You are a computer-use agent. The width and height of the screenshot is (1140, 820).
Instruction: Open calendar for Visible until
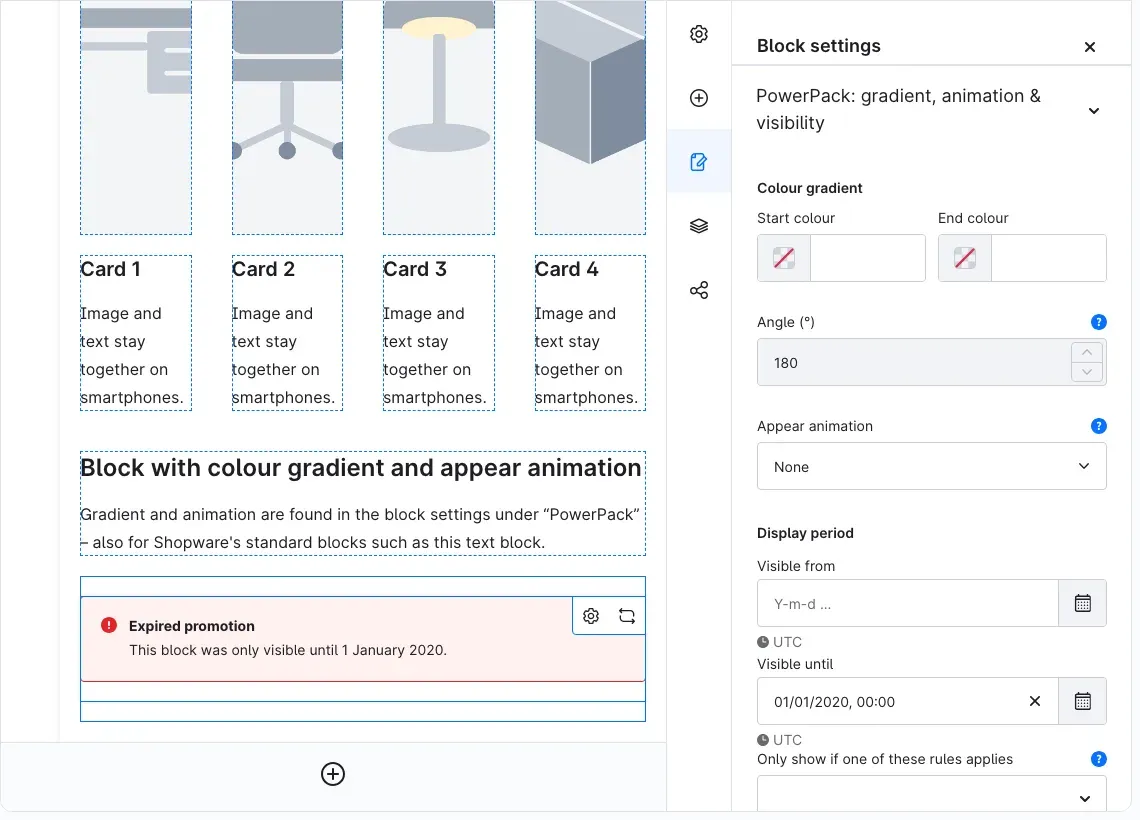pyautogui.click(x=1083, y=702)
